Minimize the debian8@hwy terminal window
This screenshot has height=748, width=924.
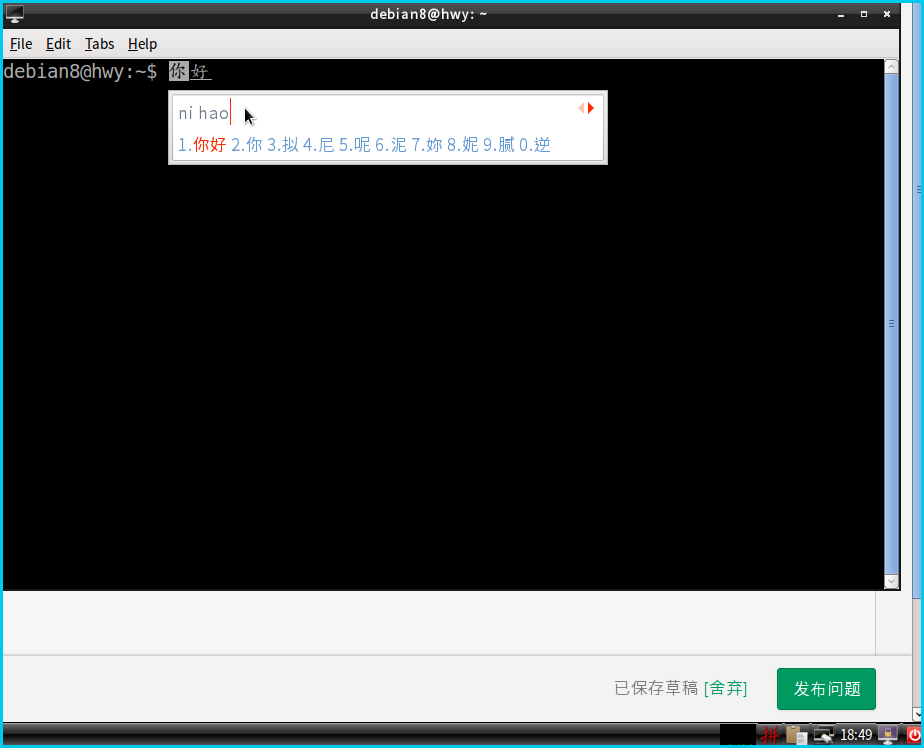[841, 14]
